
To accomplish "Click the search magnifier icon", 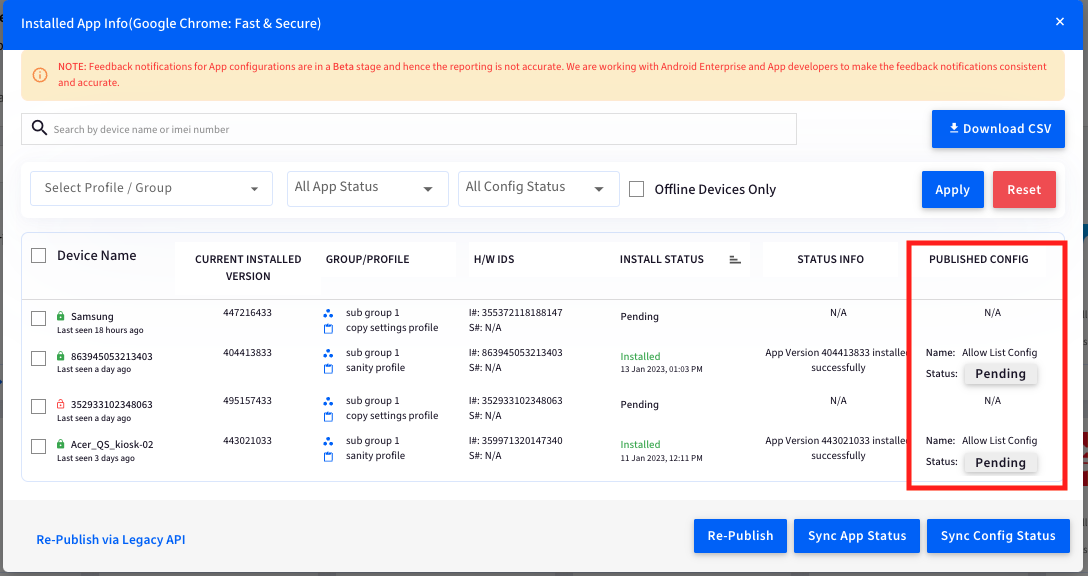I will 40,128.
